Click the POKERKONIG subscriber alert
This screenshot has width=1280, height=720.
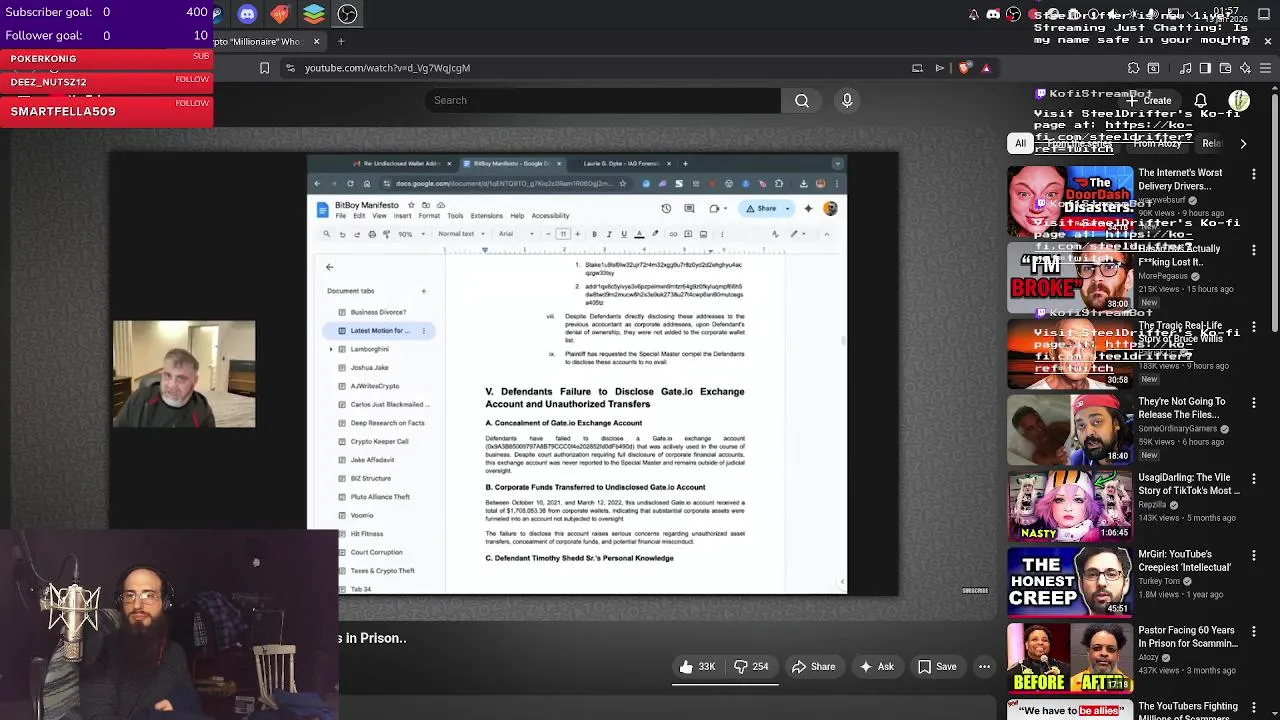[x=106, y=58]
